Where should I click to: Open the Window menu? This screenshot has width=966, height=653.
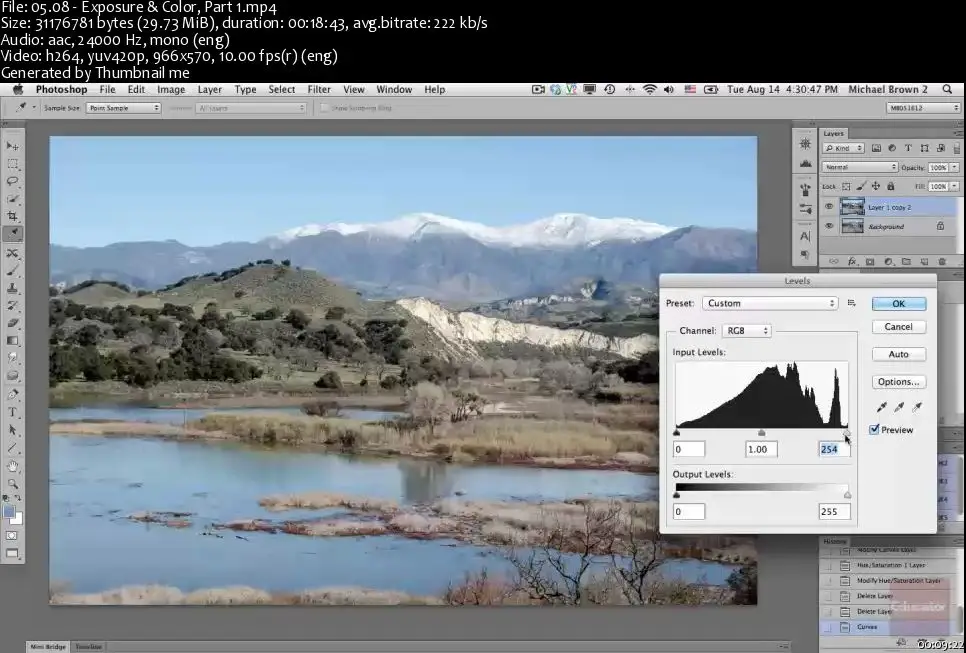(x=394, y=89)
